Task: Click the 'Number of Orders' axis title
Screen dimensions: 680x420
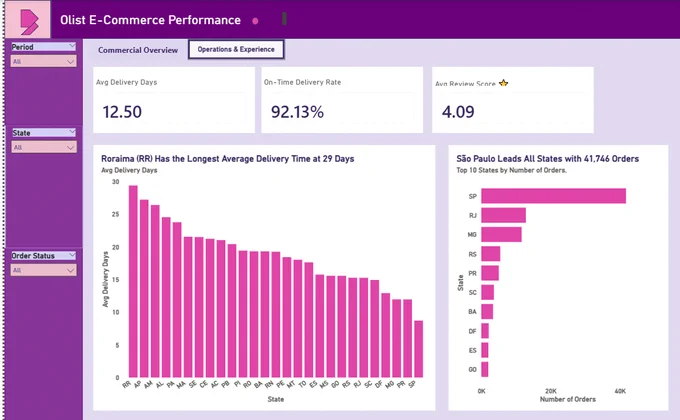Action: point(568,399)
